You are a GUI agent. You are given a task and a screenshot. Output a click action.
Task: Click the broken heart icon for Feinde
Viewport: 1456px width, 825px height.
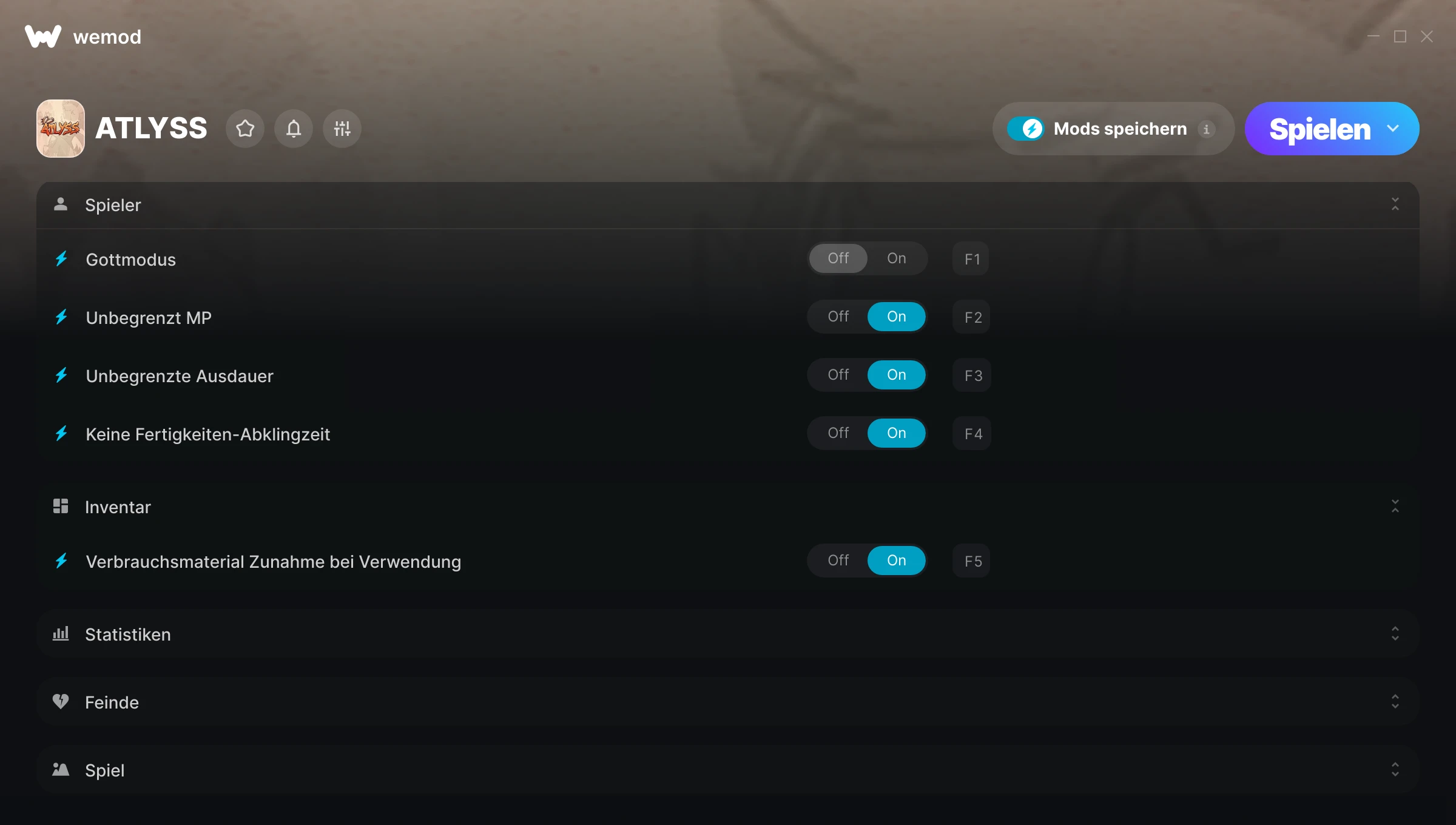coord(61,702)
